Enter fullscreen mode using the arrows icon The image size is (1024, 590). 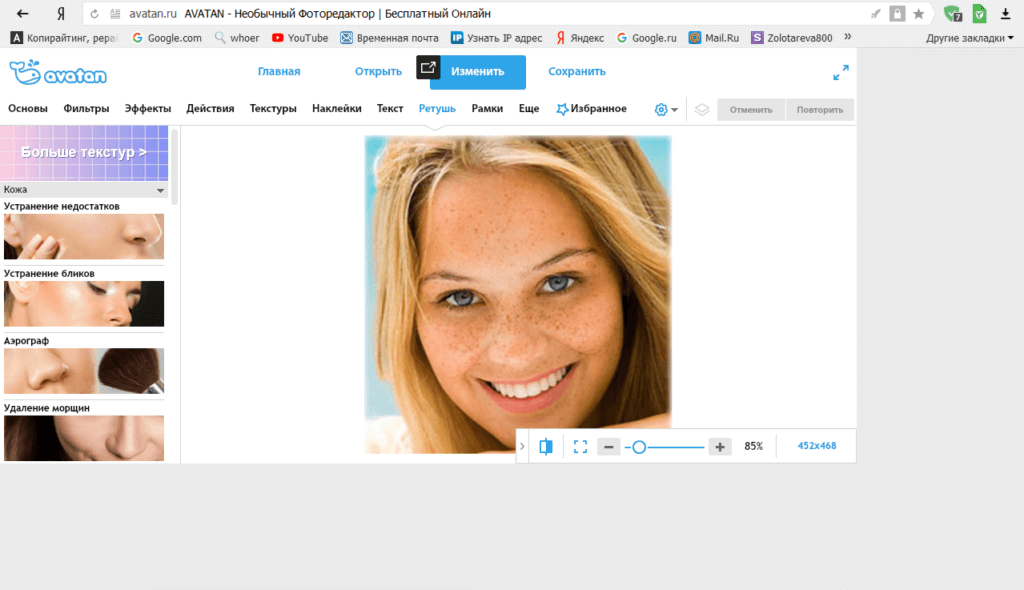(840, 72)
